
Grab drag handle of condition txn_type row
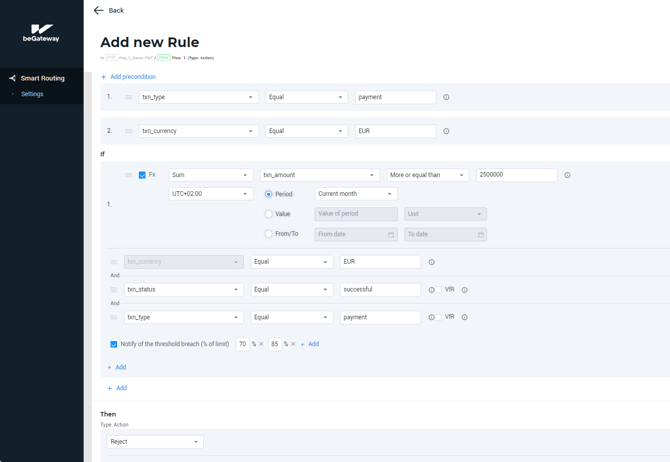click(x=114, y=317)
